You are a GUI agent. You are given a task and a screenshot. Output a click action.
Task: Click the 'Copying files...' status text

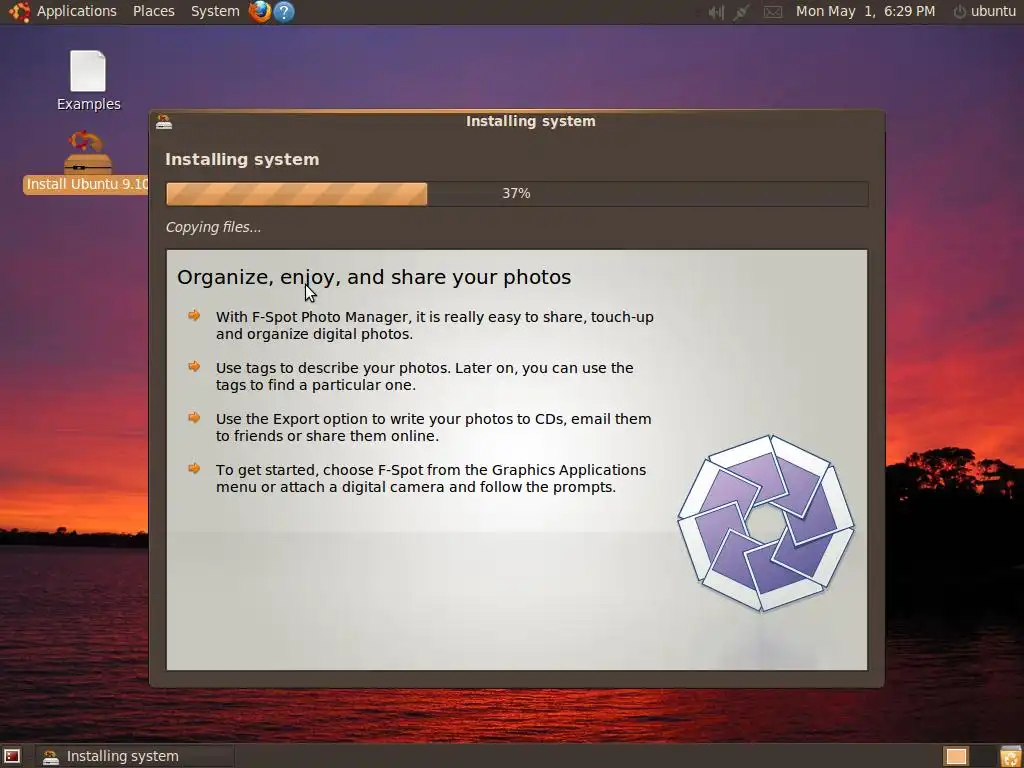[x=213, y=227]
